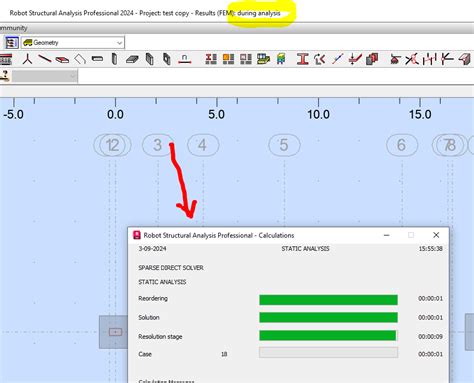Select the bar intersection trim icon
Image resolution: width=474 pixels, height=383 pixels.
412,59
